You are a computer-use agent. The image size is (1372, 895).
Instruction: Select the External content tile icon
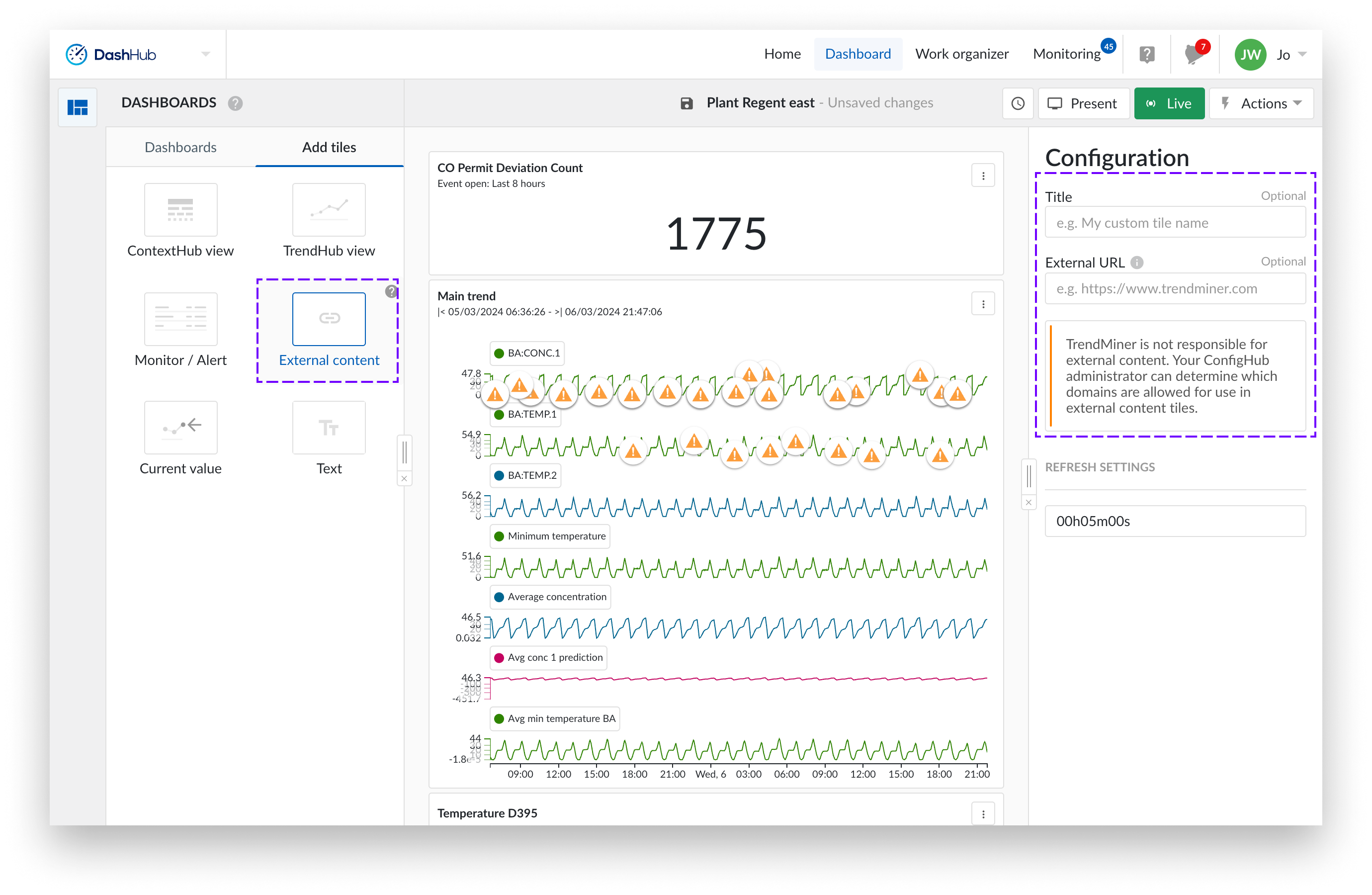point(329,319)
